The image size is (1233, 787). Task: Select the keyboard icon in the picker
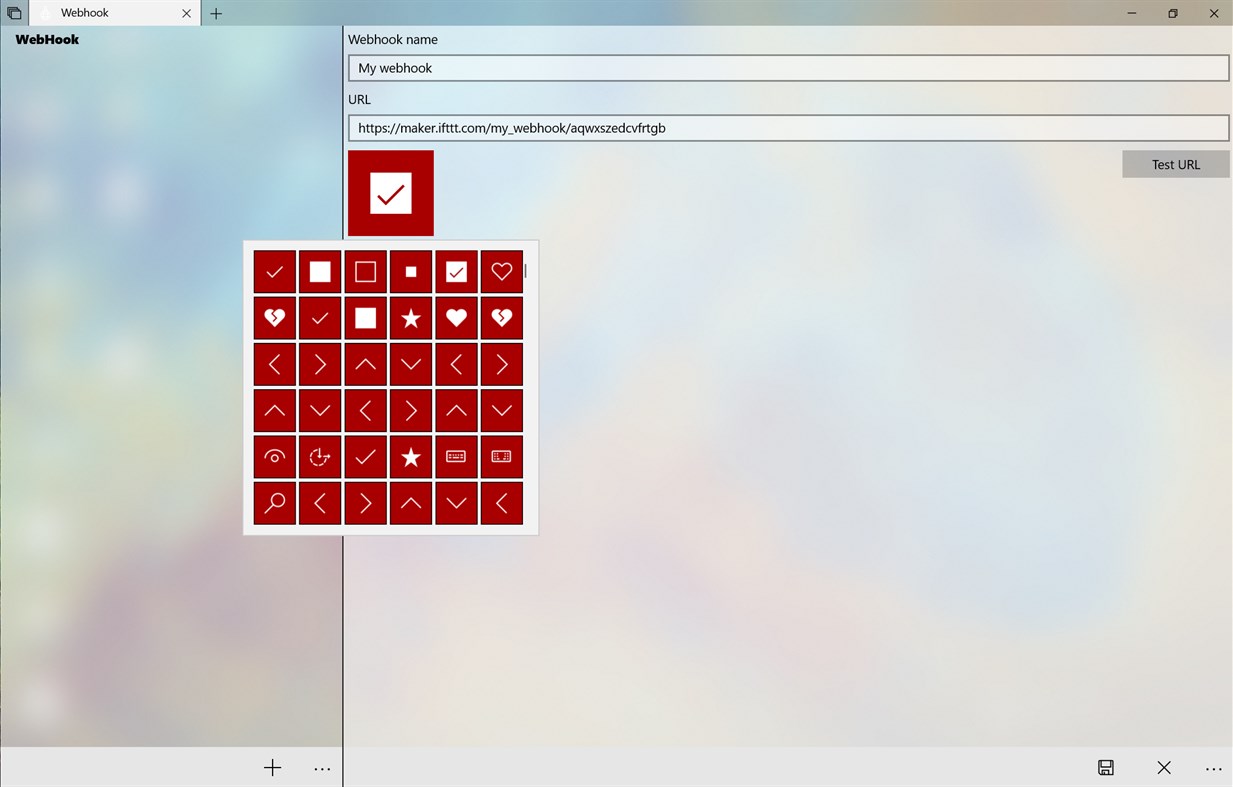(x=456, y=457)
